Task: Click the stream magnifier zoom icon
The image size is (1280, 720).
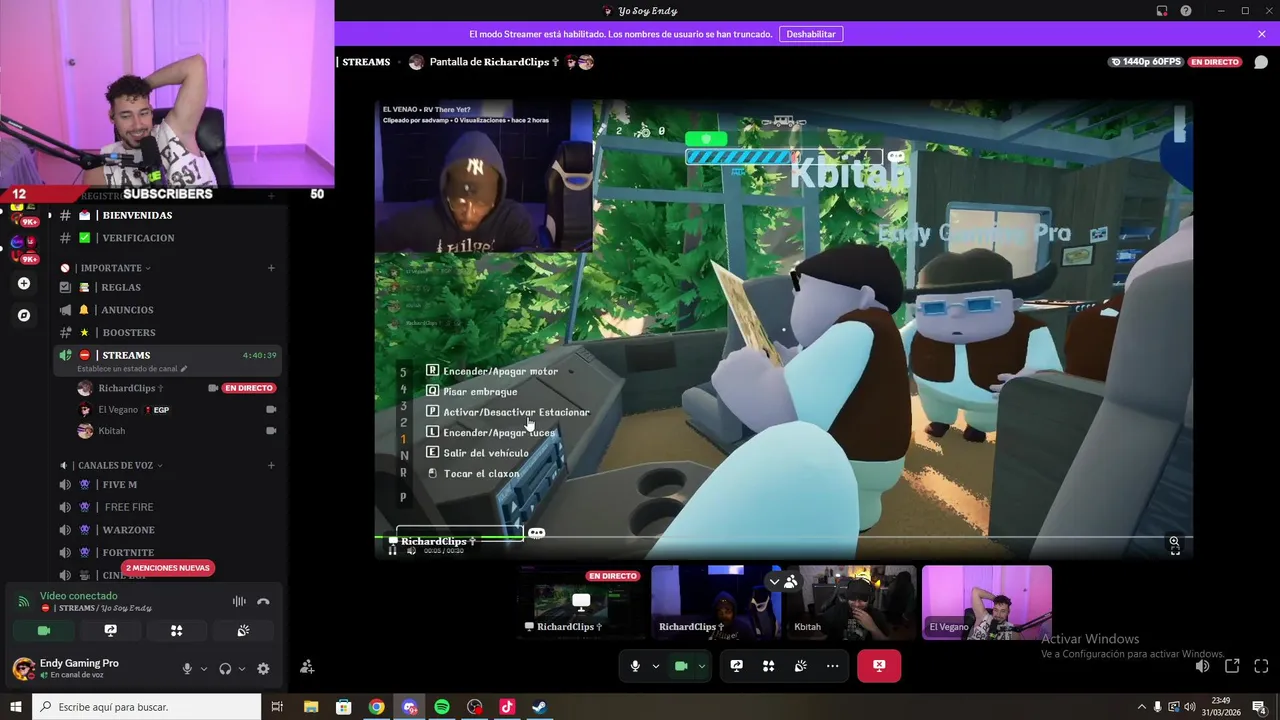Action: pyautogui.click(x=1174, y=542)
